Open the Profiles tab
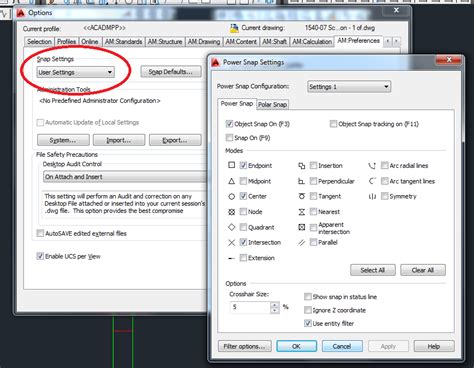 click(67, 42)
